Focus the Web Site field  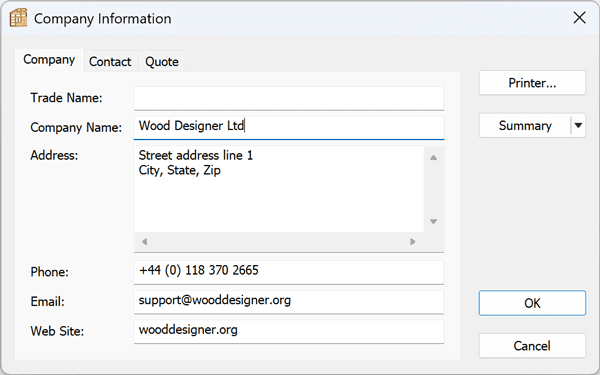(x=289, y=331)
